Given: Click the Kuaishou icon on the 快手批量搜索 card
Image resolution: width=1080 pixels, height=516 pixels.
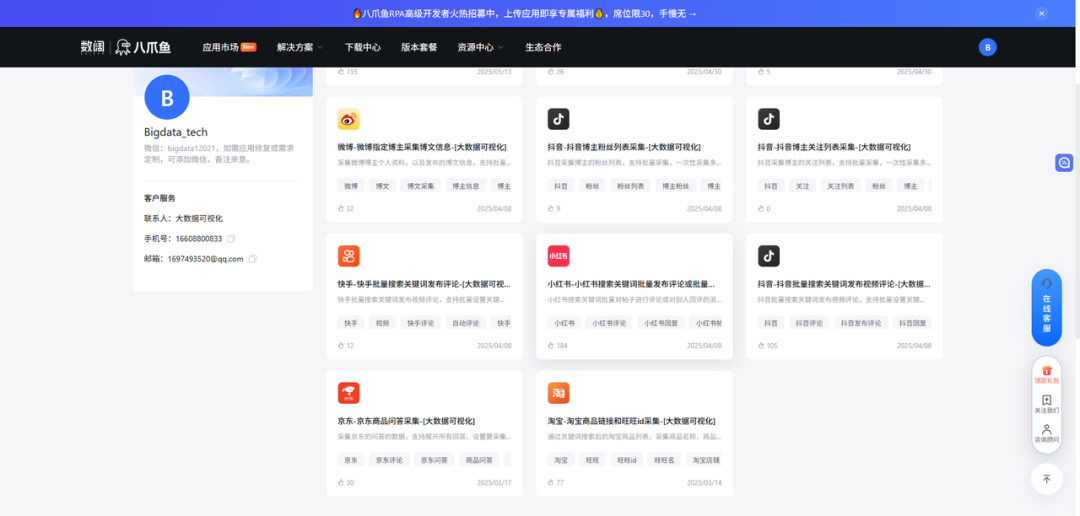Looking at the screenshot, I should tap(349, 256).
